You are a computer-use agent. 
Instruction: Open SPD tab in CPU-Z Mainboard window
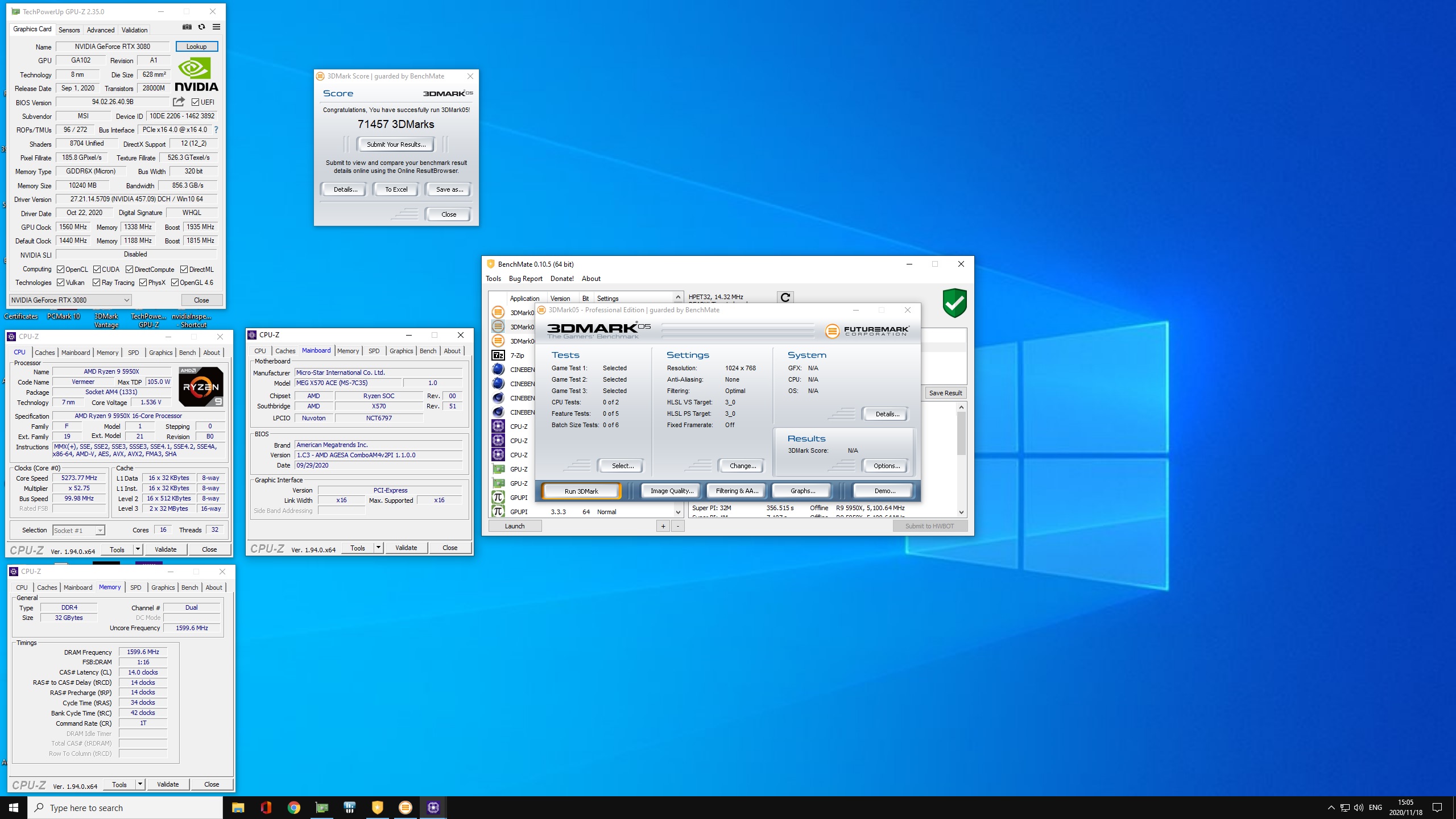(x=374, y=351)
